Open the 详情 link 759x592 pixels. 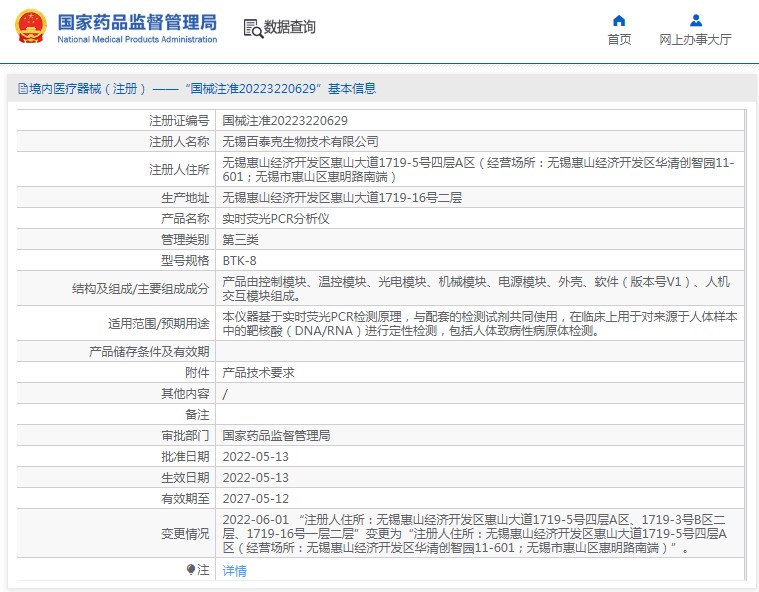tap(234, 571)
